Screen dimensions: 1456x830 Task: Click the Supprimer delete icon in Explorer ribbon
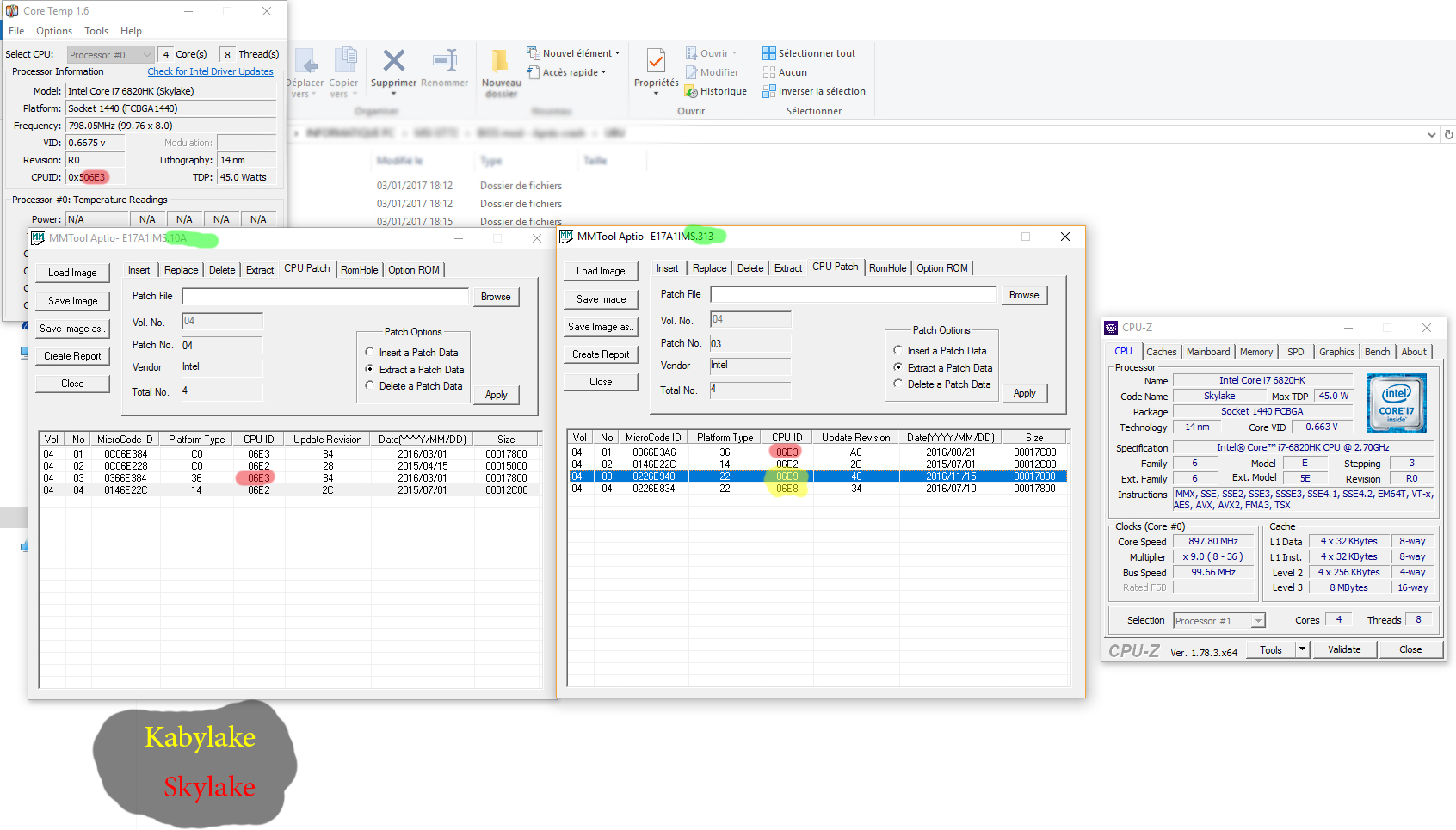pyautogui.click(x=393, y=61)
